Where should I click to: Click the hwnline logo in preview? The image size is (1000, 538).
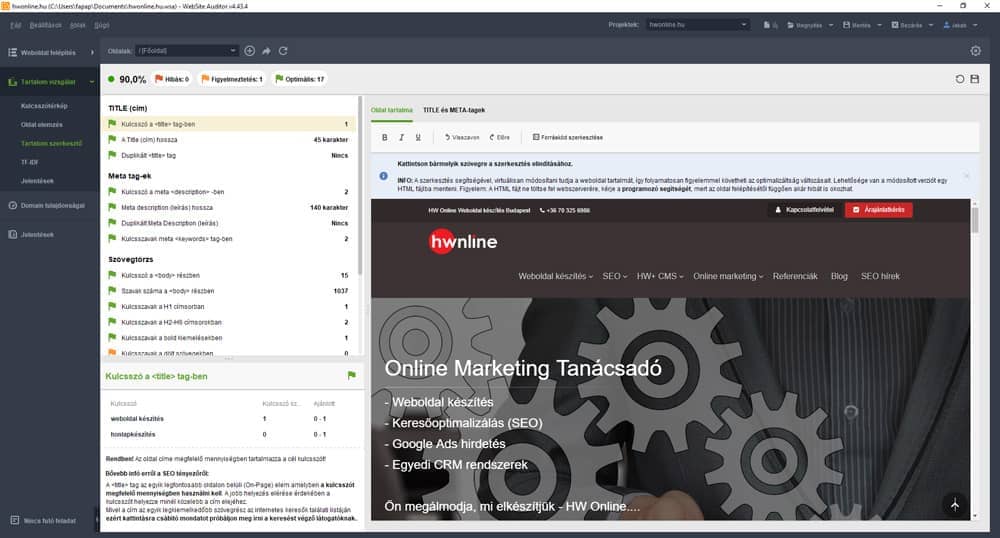click(463, 242)
